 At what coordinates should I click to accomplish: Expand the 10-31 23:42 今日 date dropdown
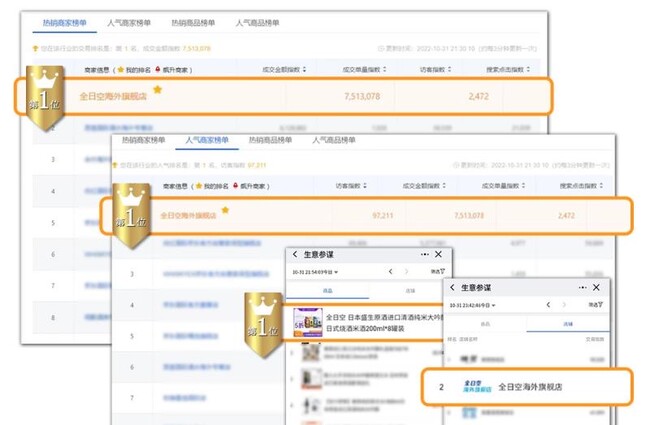(470, 304)
